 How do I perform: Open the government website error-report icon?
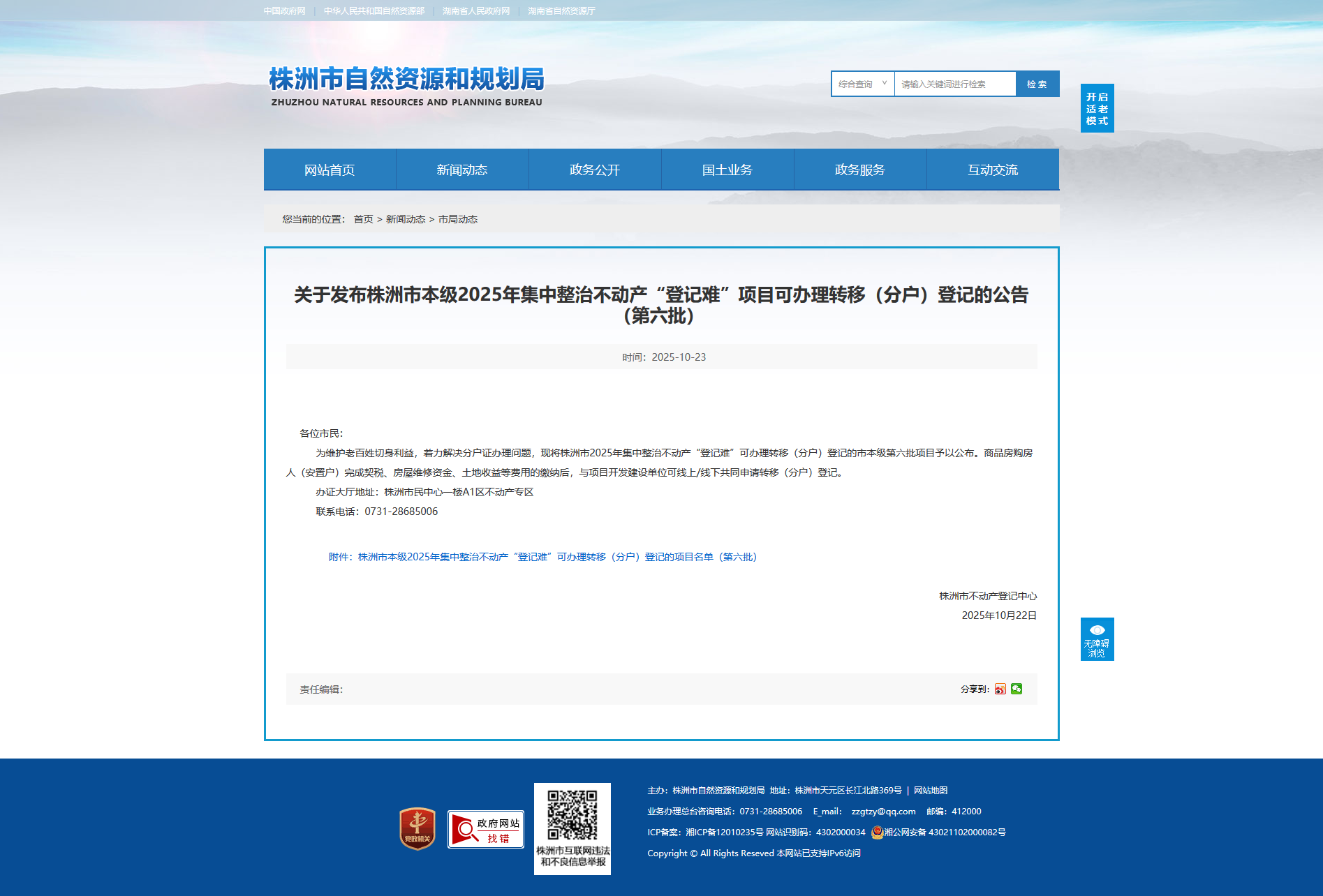[486, 829]
